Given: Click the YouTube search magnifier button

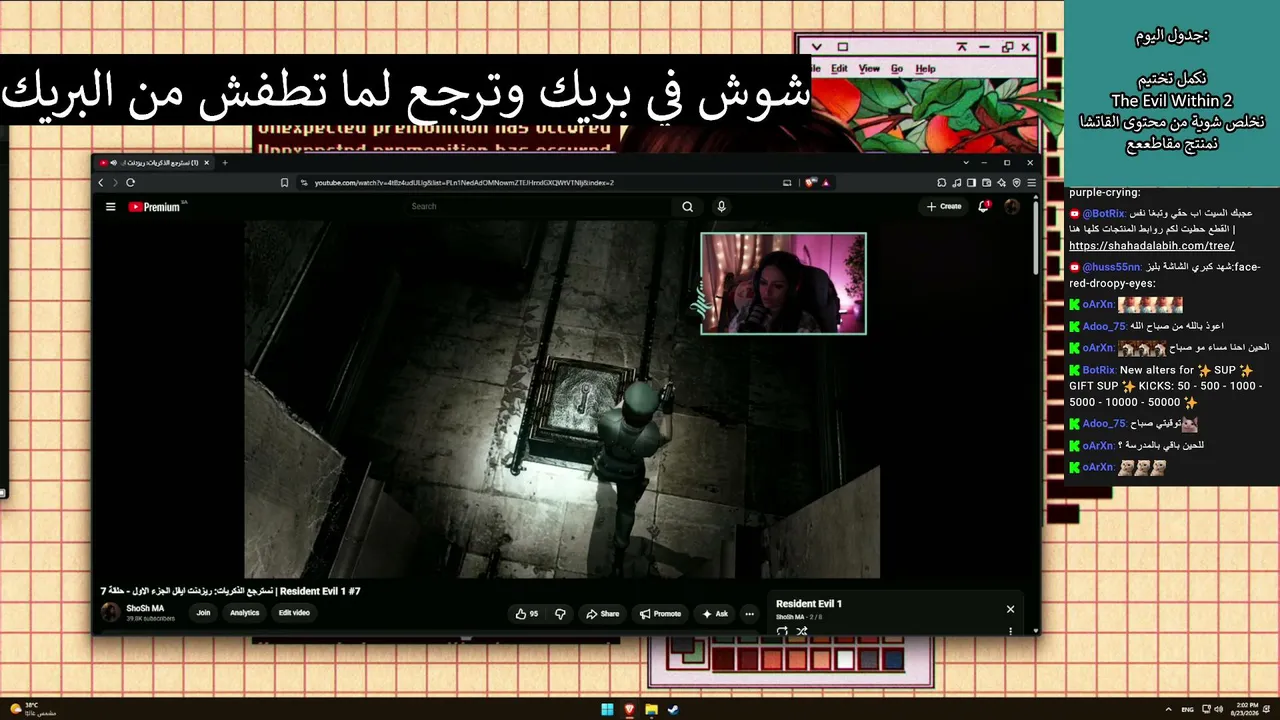Looking at the screenshot, I should point(687,207).
